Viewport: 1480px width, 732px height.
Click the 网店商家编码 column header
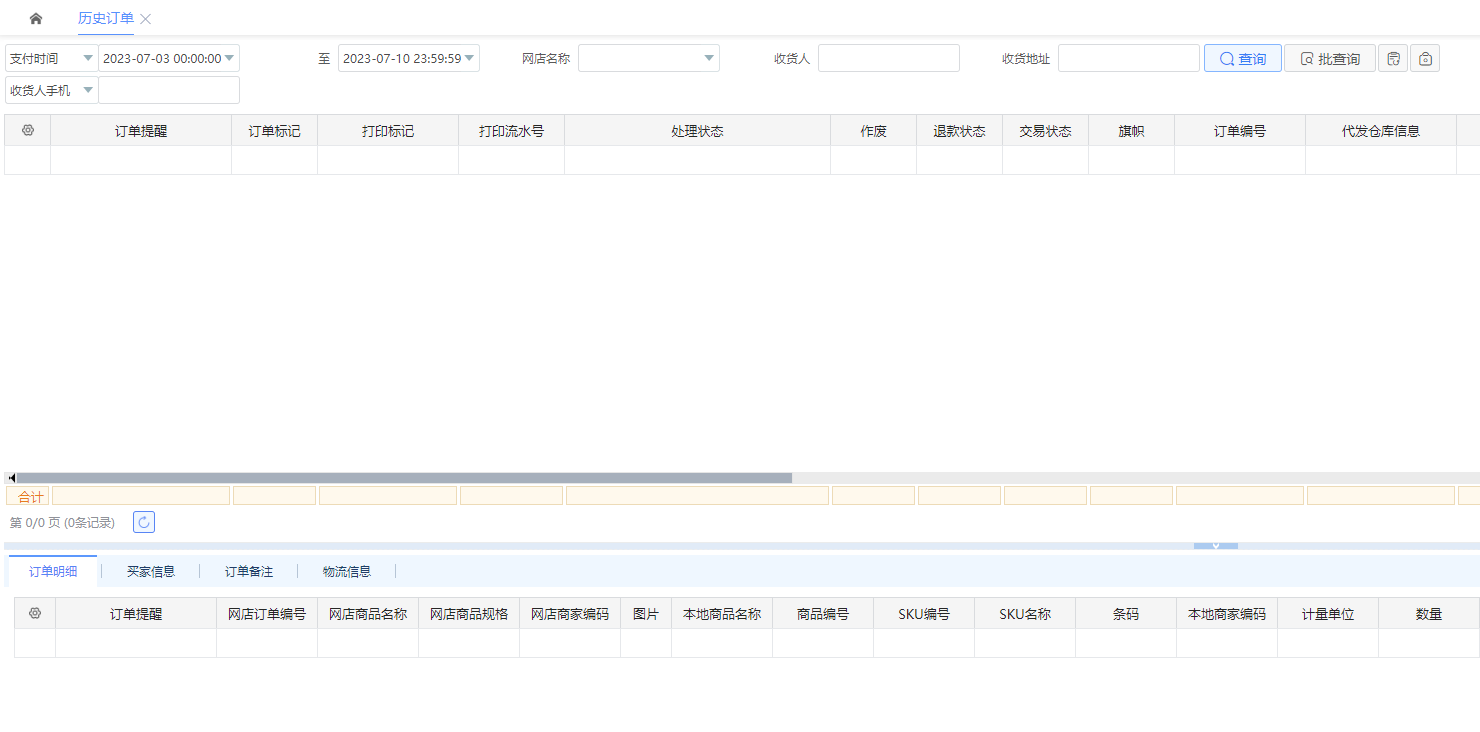[x=570, y=614]
